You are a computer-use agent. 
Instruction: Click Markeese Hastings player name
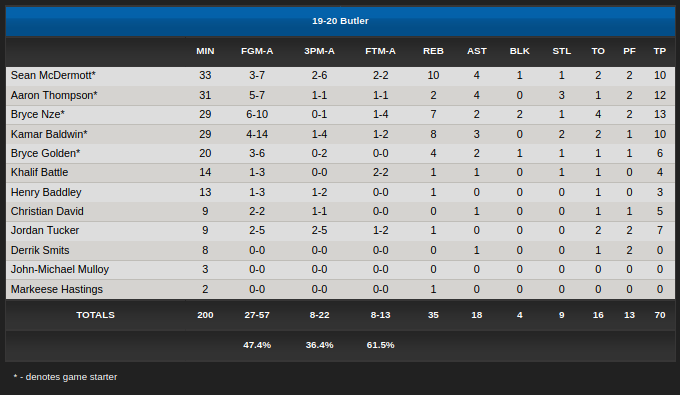(x=57, y=289)
